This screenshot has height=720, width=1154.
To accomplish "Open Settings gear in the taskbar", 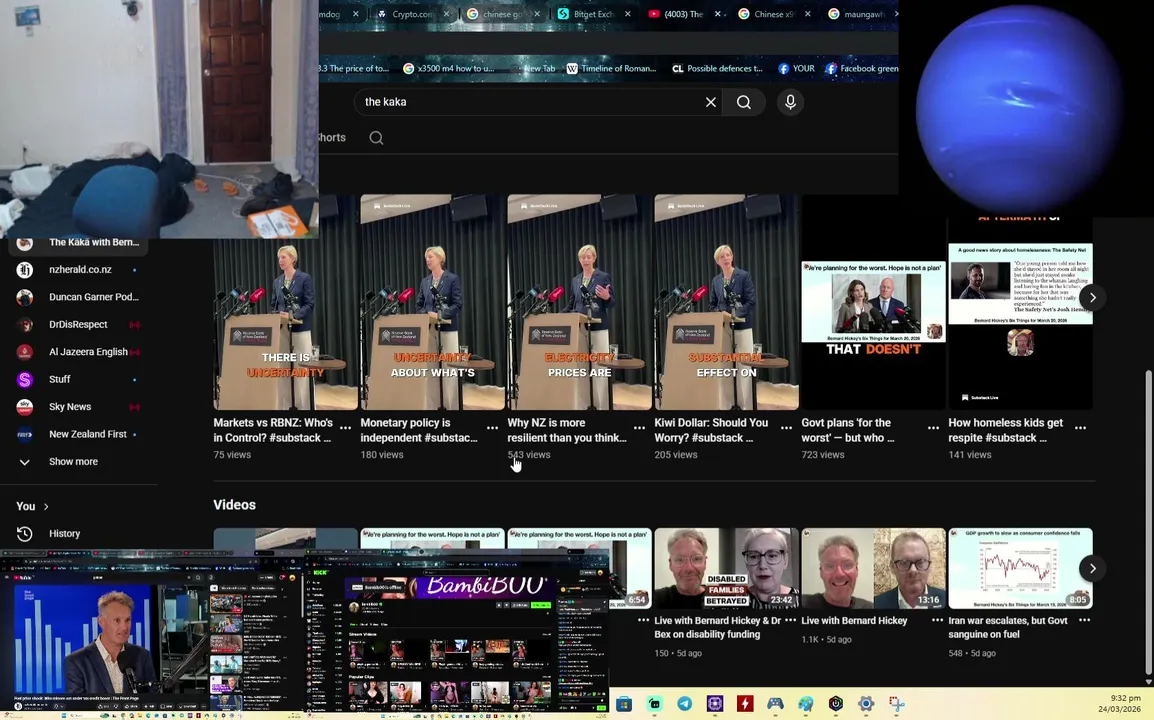I will (x=866, y=704).
